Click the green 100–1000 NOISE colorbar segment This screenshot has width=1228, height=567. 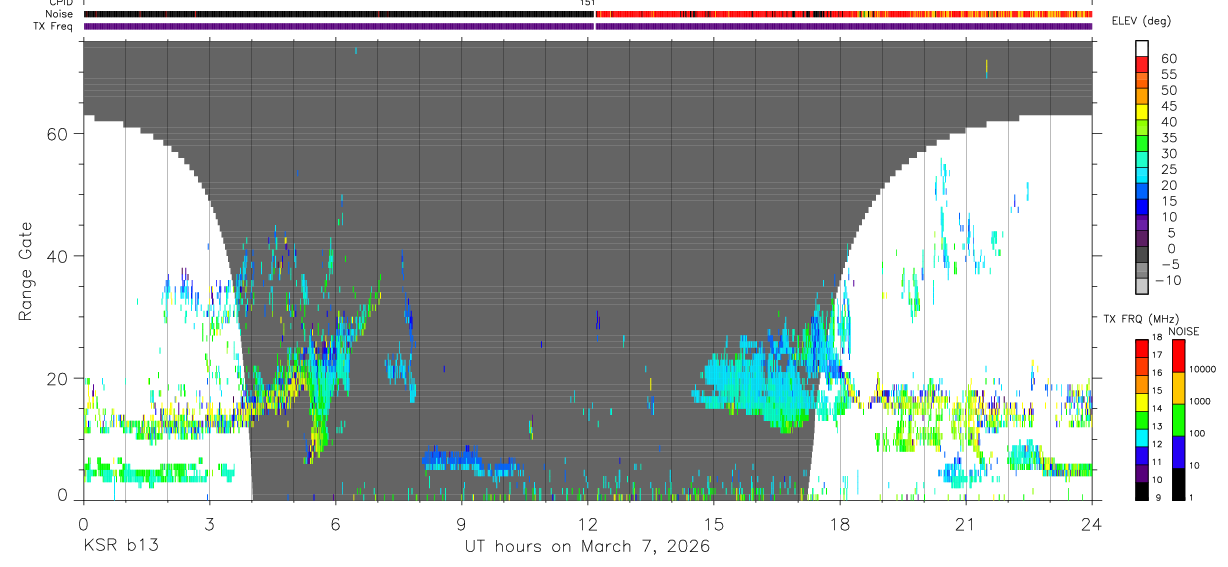click(1177, 420)
